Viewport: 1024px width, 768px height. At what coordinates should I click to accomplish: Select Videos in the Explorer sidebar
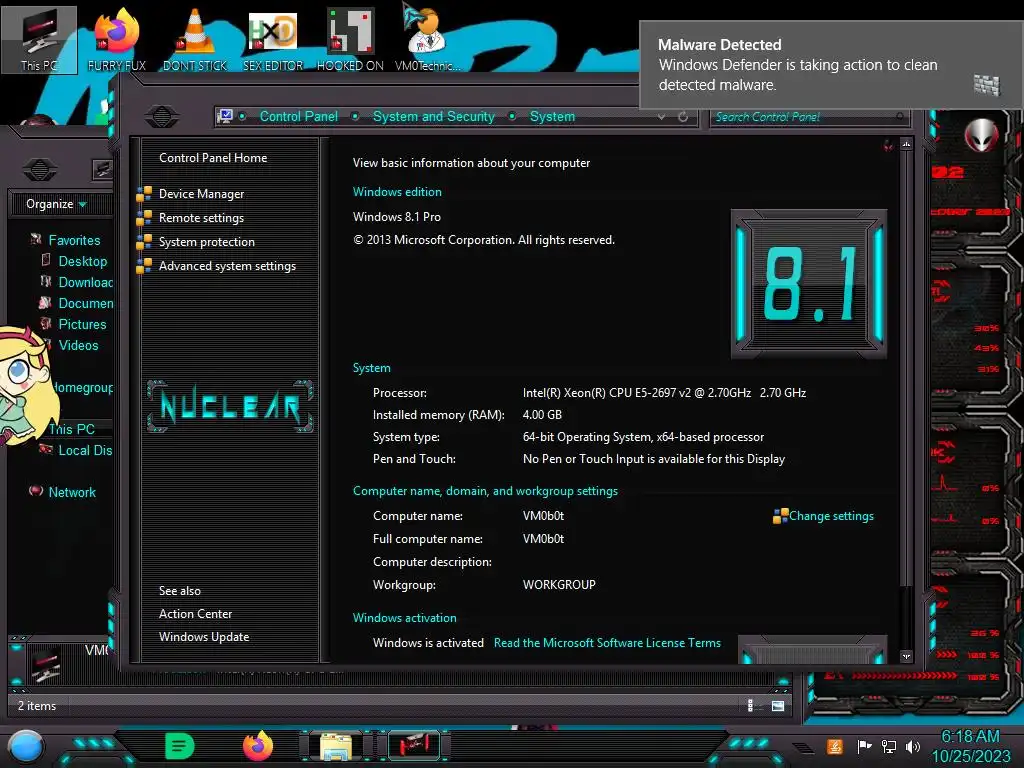tap(78, 345)
